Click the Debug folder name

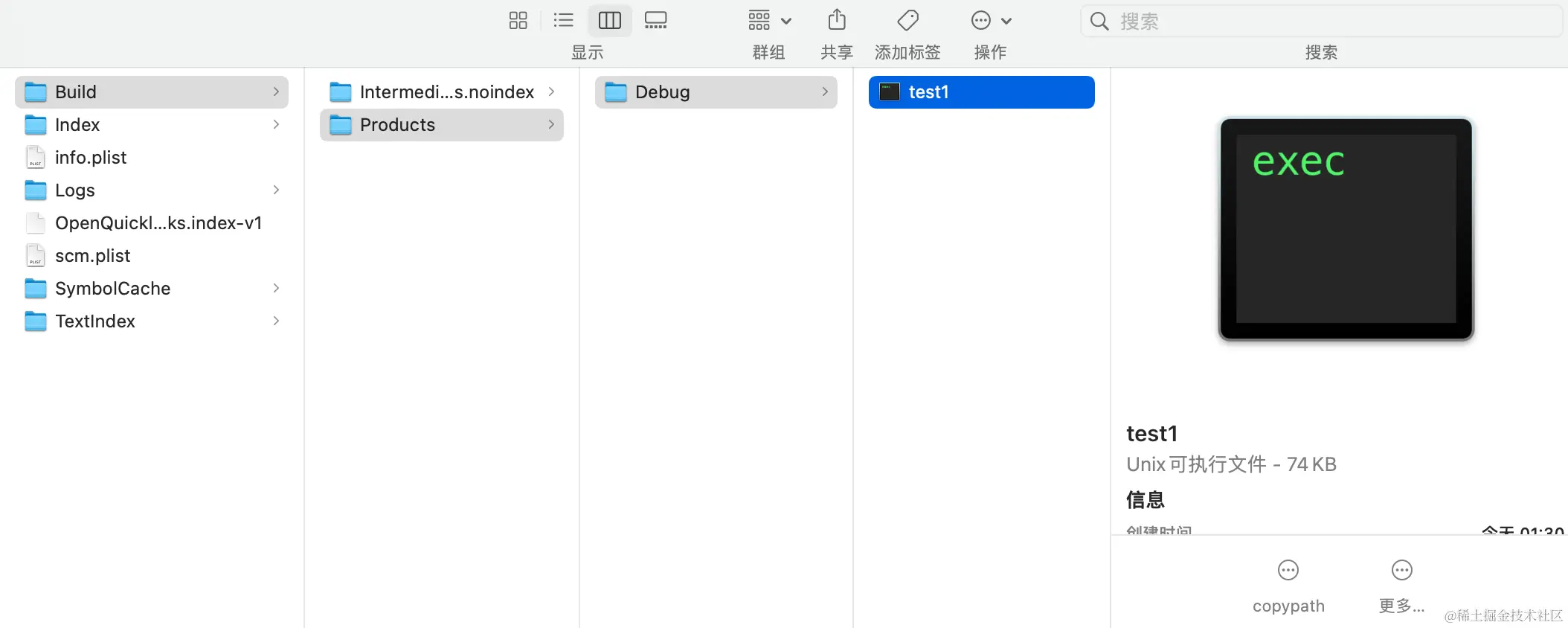(x=663, y=92)
